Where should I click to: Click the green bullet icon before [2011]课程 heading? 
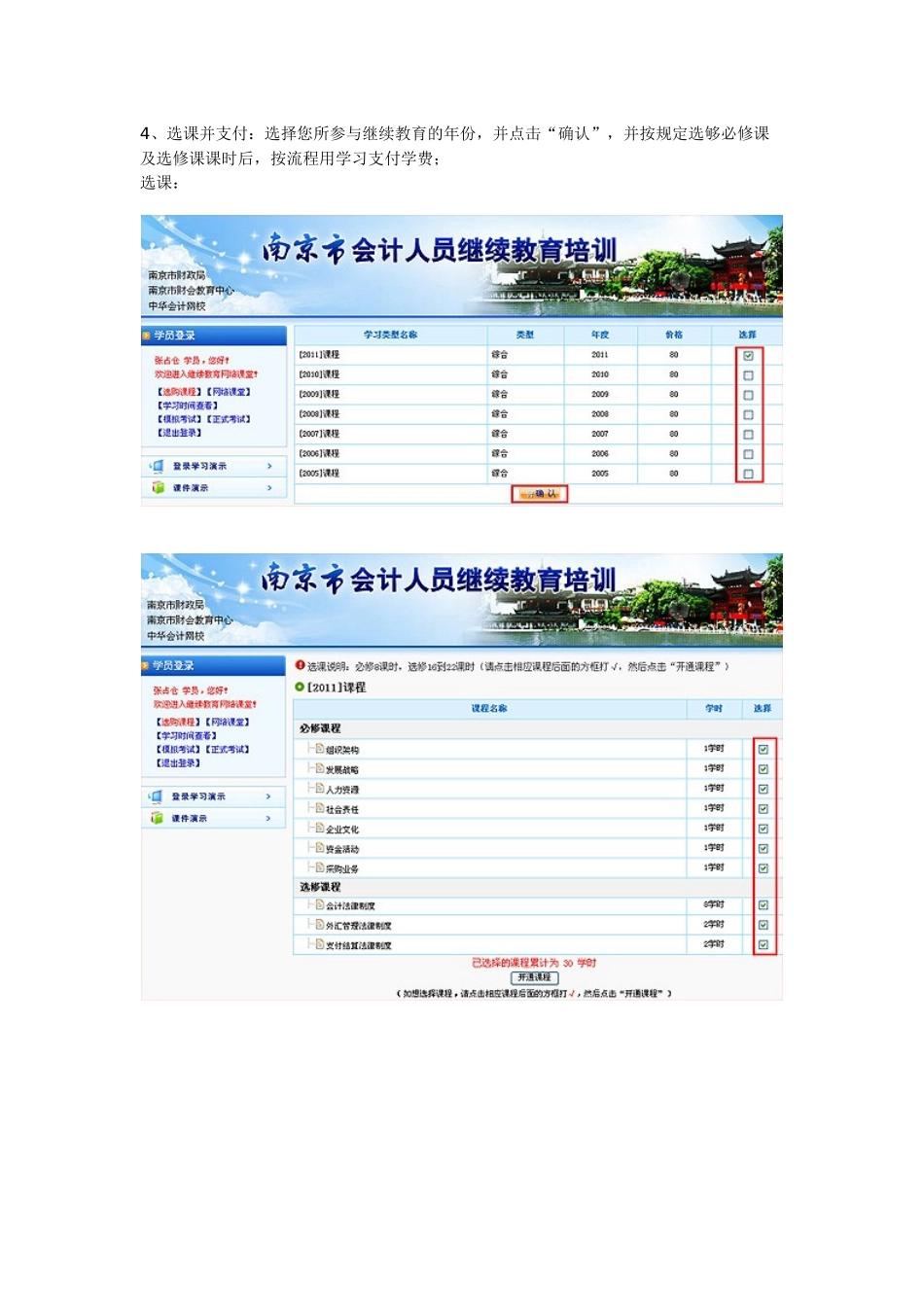tap(300, 687)
